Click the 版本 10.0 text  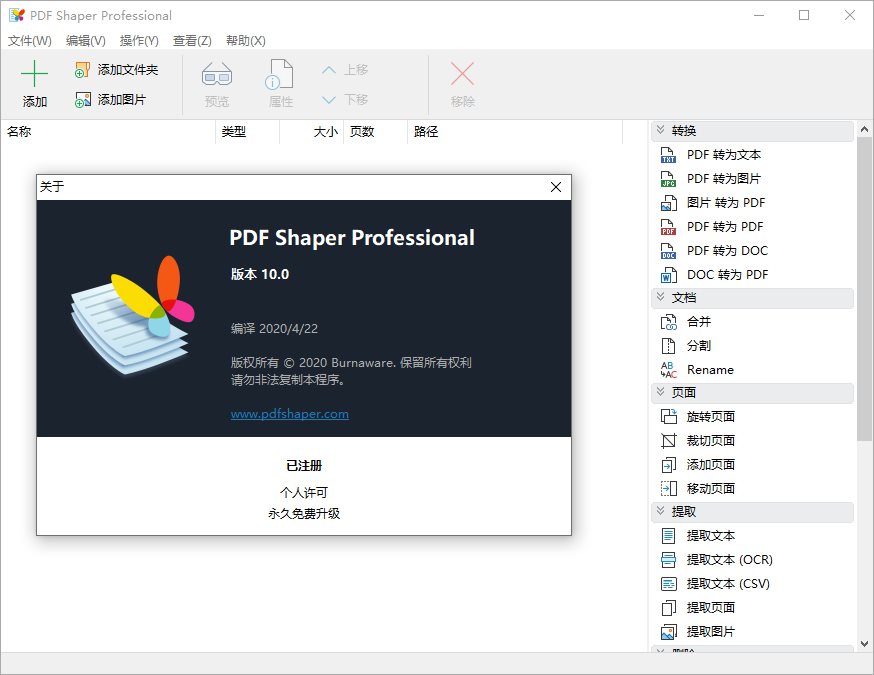point(260,274)
